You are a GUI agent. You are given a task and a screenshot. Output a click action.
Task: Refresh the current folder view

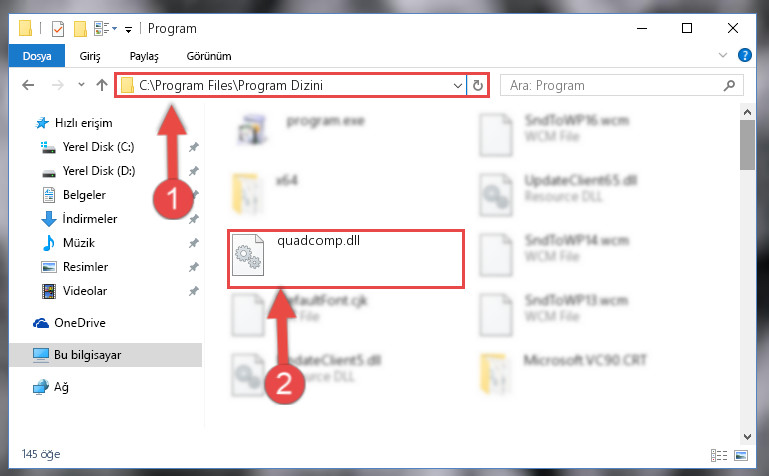(478, 85)
